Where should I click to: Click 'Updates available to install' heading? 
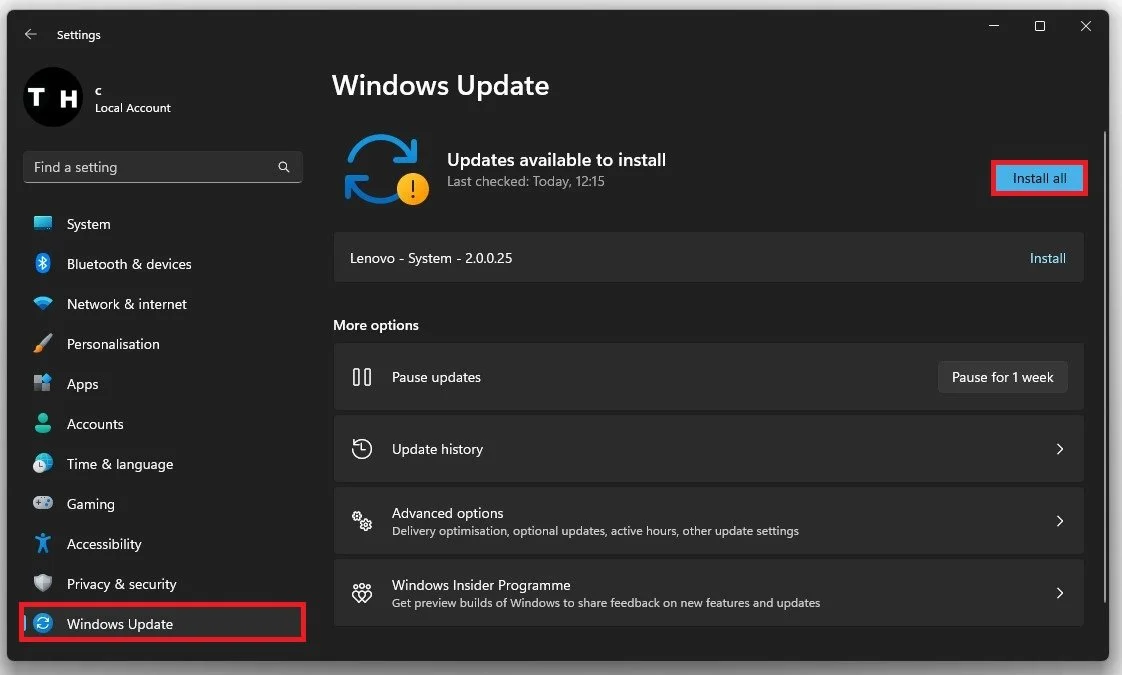[556, 160]
